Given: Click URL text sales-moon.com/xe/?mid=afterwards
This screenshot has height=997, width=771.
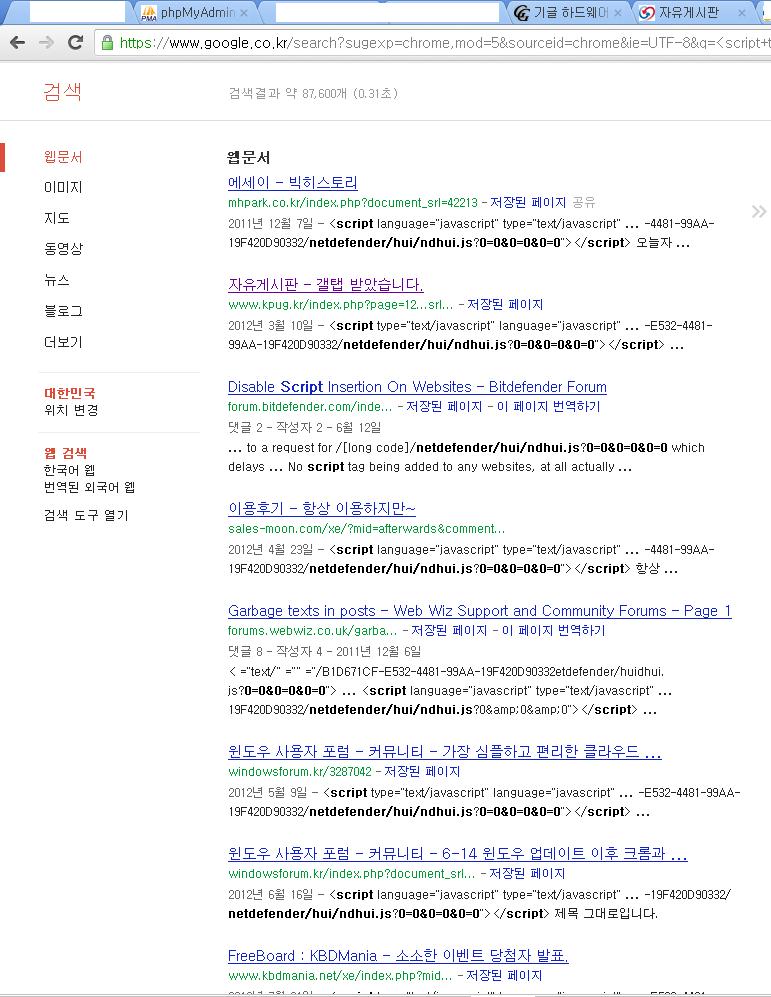Looking at the screenshot, I should point(367,528).
